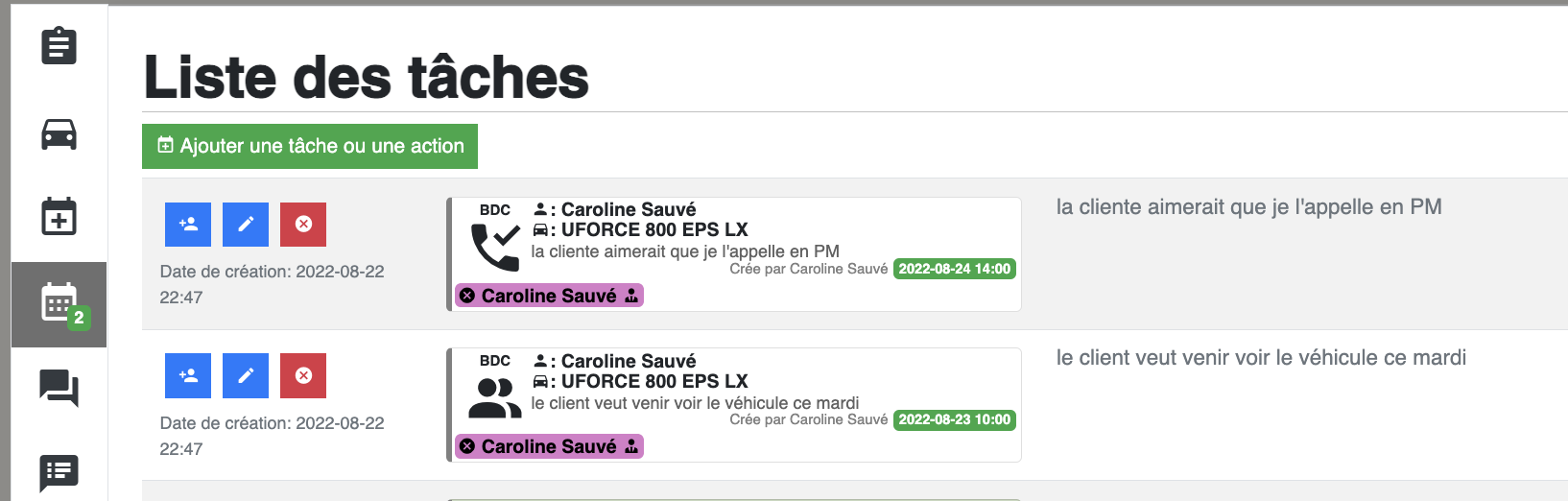Delete the phone call task

(303, 225)
